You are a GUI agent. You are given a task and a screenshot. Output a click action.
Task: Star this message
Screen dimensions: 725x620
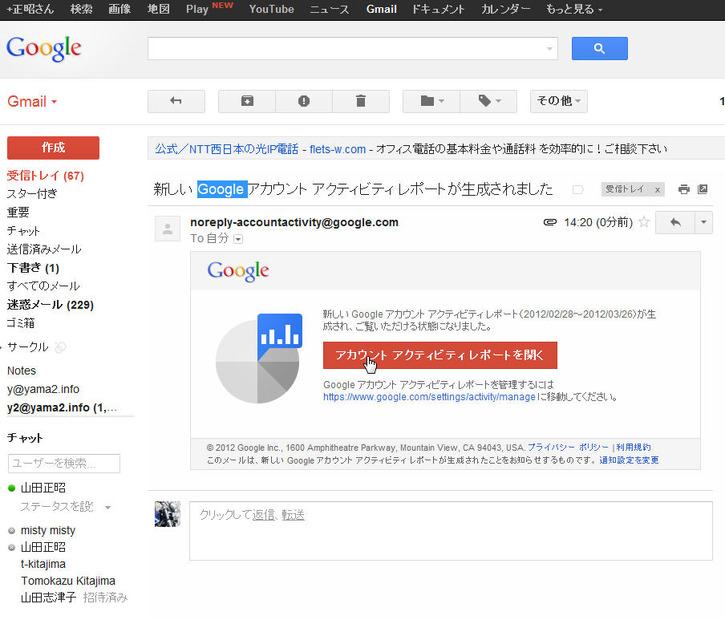pyautogui.click(x=644, y=222)
